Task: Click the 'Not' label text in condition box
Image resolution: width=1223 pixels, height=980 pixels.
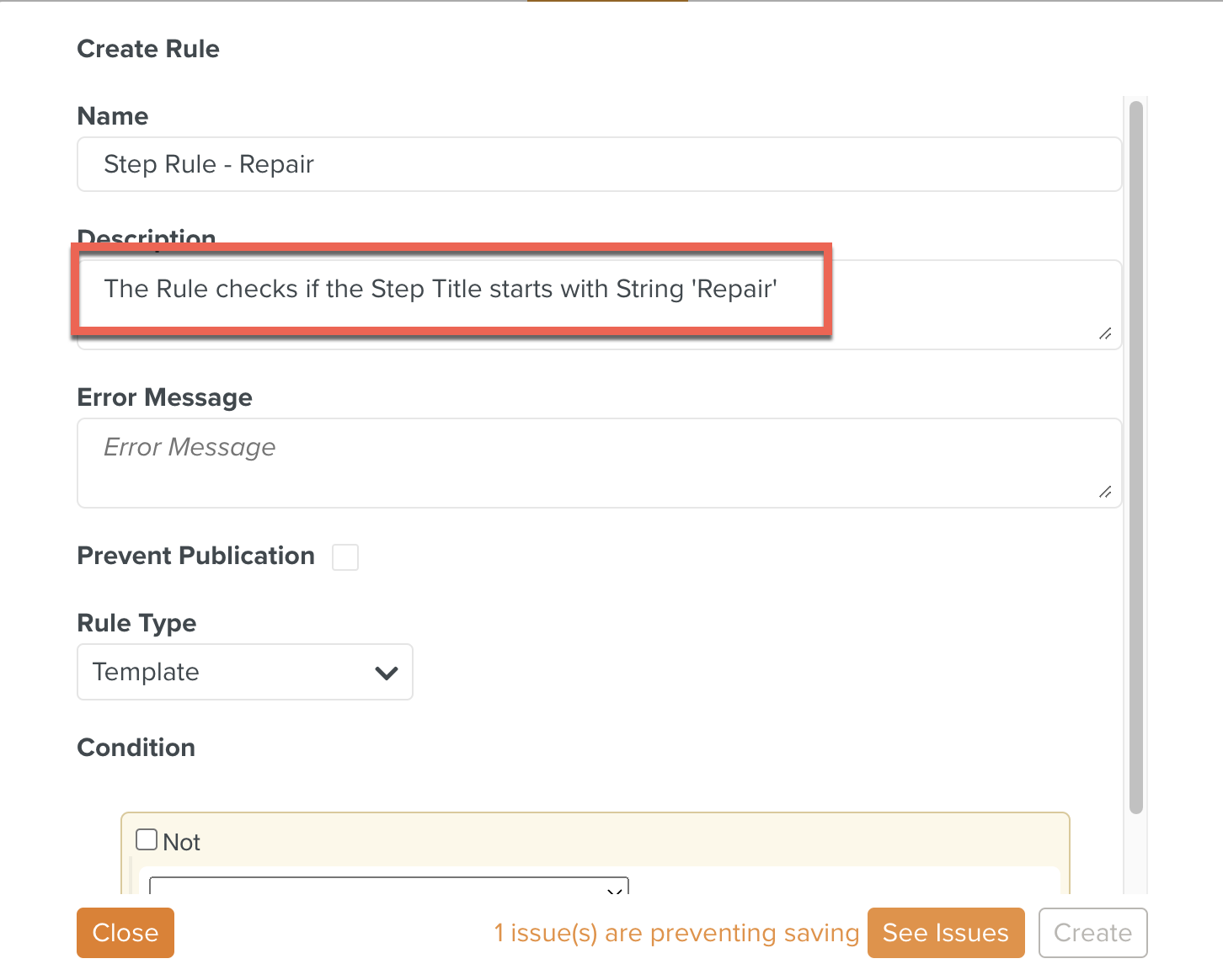Action: click(x=181, y=842)
